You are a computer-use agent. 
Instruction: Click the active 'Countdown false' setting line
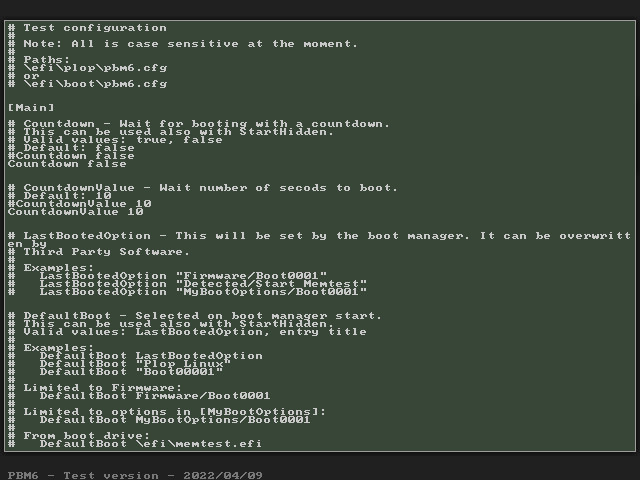tap(67, 164)
